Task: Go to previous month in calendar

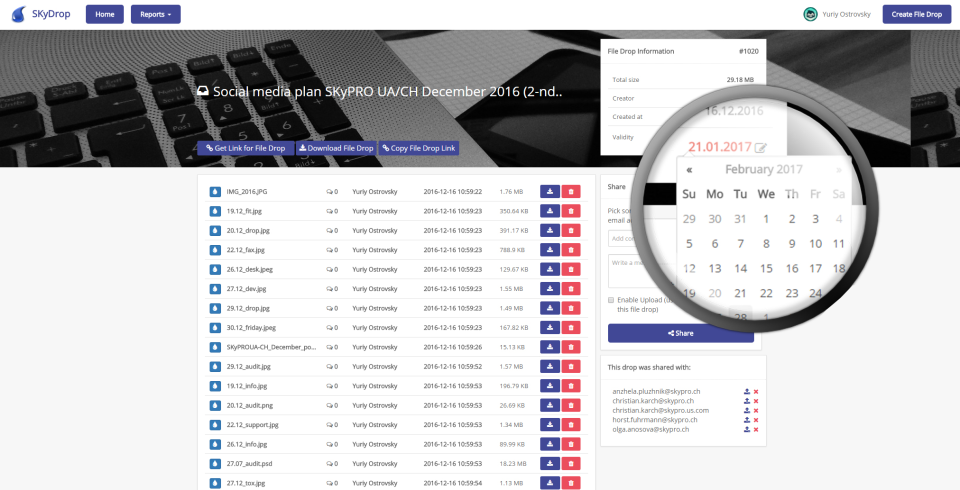Action: [689, 170]
